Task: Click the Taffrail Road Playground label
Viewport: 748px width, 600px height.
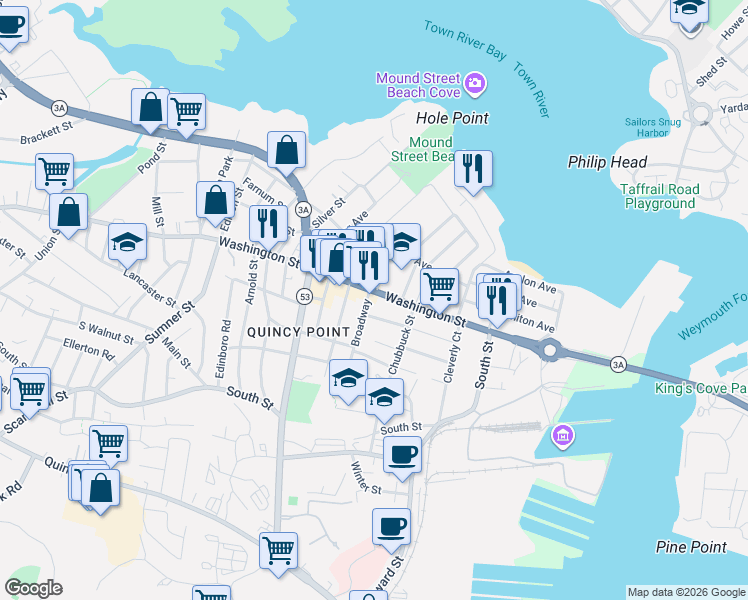Action: click(x=660, y=197)
